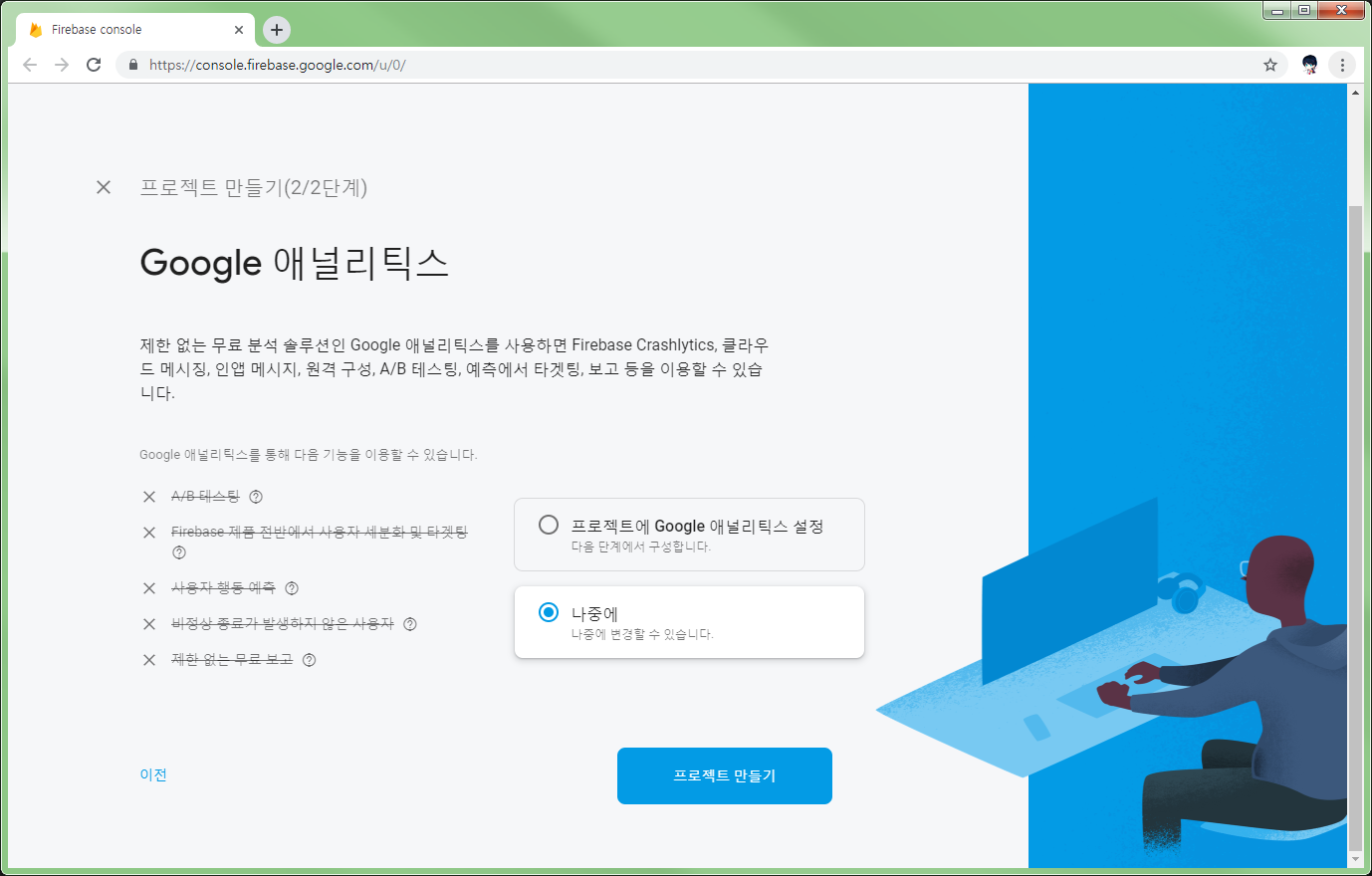This screenshot has height=876, width=1372.
Task: Click 나중에 변경할 수 있습니다 subtitle text
Action: click(642, 634)
